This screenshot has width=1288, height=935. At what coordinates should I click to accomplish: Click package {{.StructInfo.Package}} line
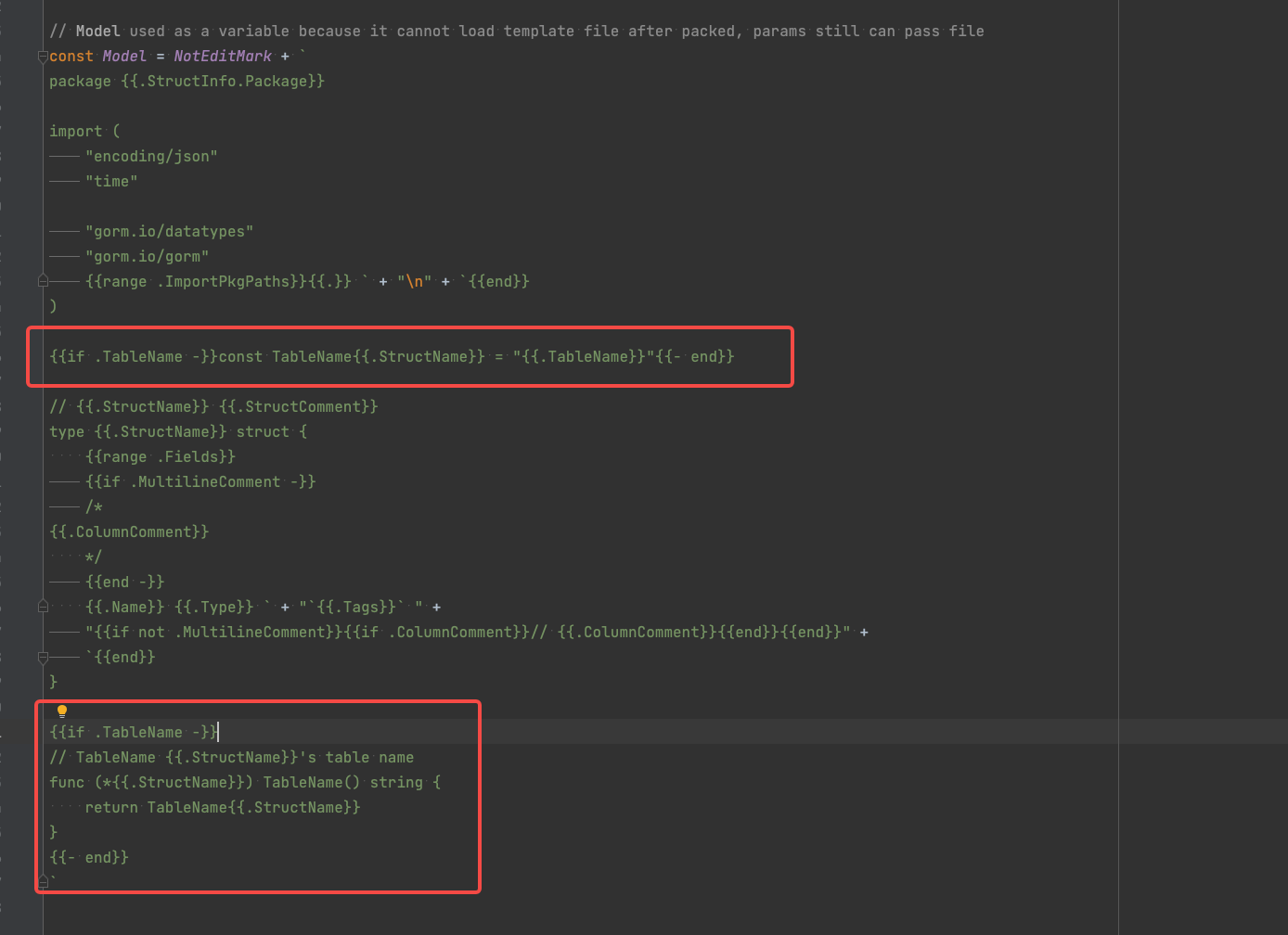[187, 82]
